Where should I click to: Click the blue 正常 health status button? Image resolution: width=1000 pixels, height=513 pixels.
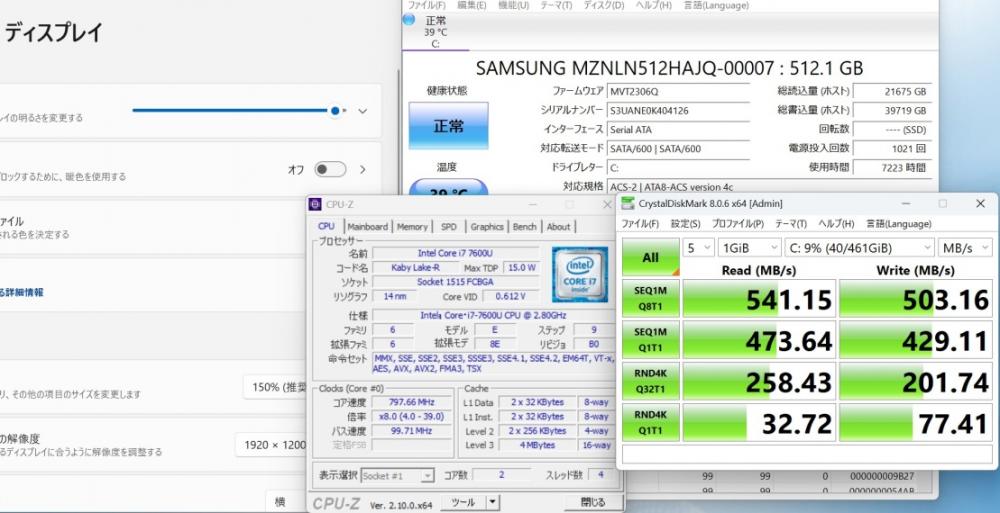coord(448,126)
